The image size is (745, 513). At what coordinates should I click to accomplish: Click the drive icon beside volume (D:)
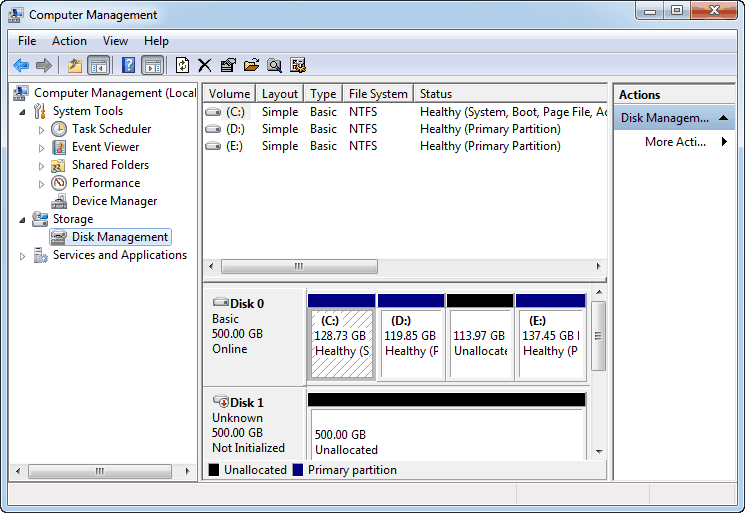(x=213, y=129)
